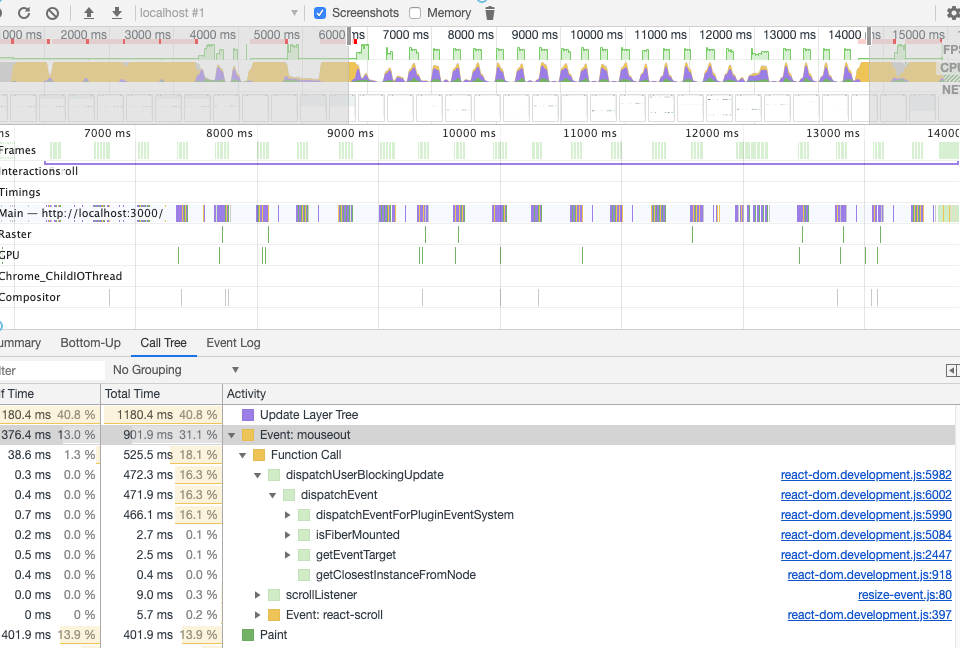
Task: Click the yellow Event: mouseout color square
Action: coord(248,435)
